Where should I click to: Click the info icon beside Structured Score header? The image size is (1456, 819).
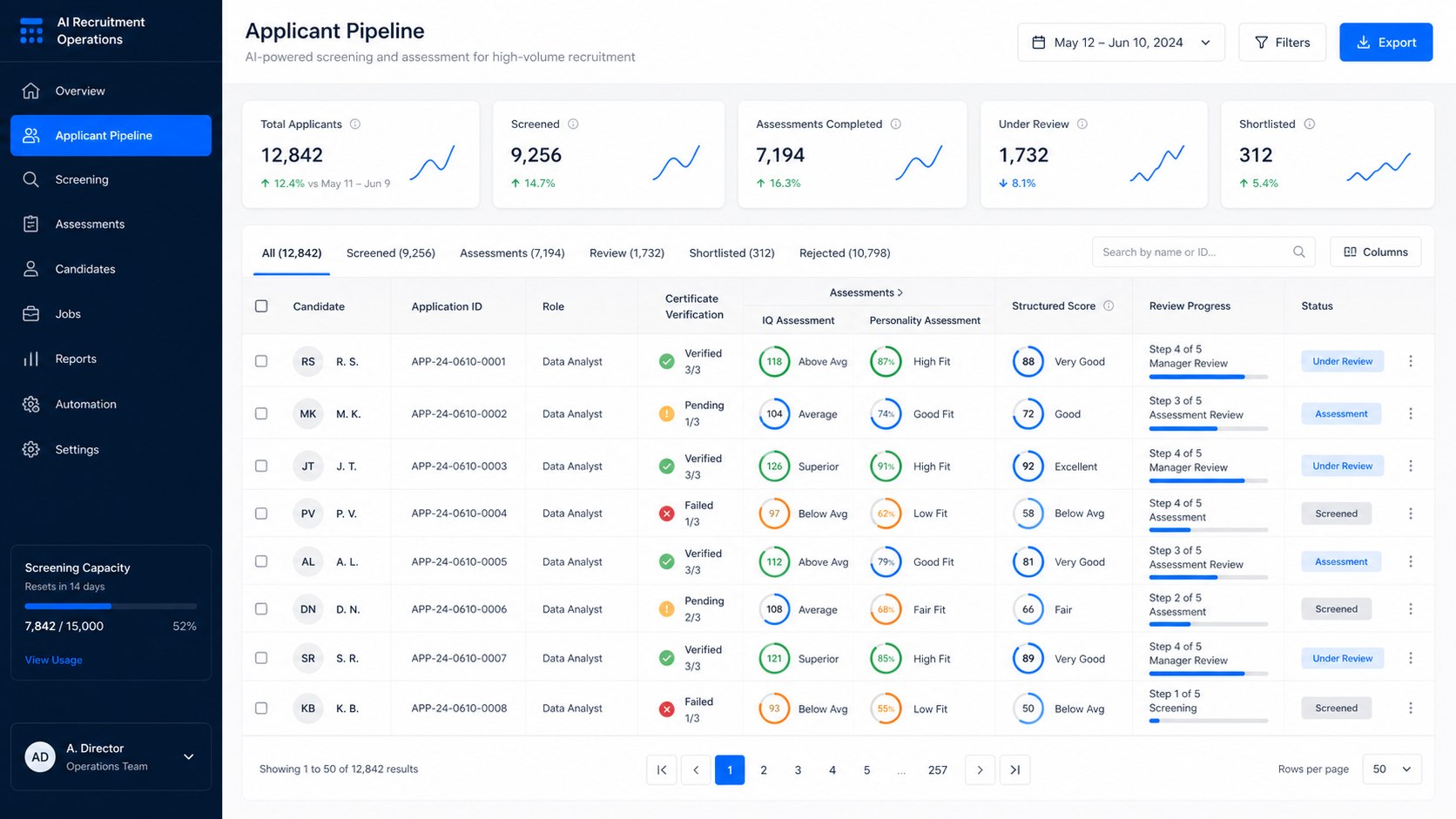pyautogui.click(x=1109, y=306)
